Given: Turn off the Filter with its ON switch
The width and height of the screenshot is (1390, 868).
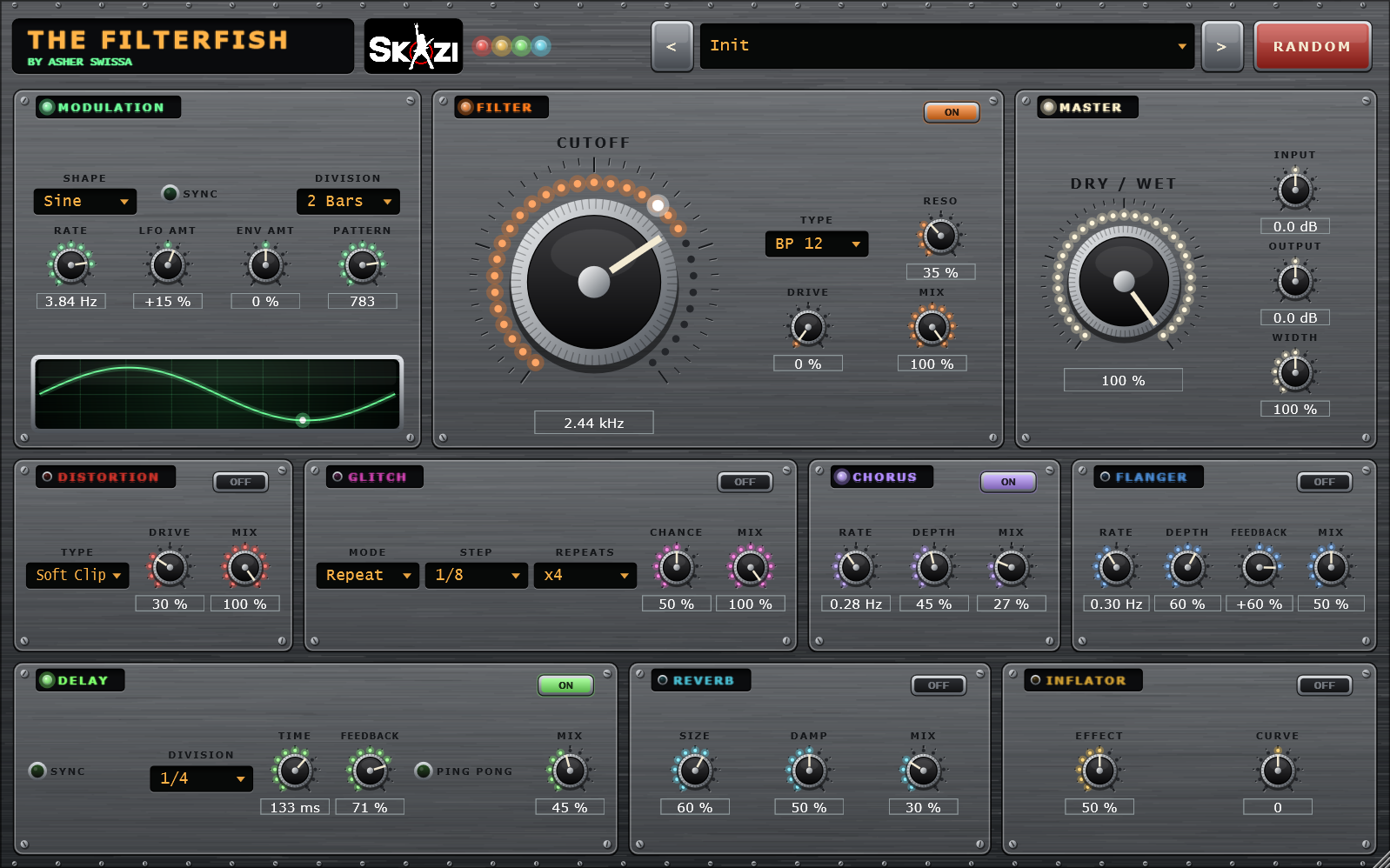Looking at the screenshot, I should click(x=952, y=112).
